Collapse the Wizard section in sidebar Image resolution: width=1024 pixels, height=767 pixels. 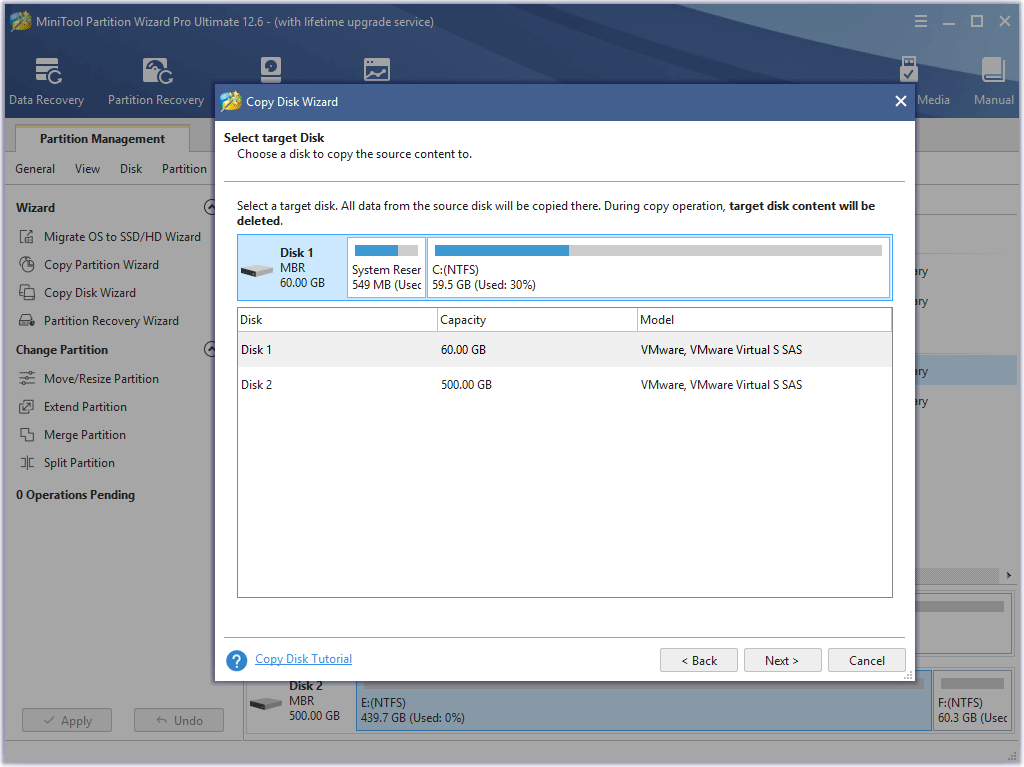pyautogui.click(x=210, y=207)
